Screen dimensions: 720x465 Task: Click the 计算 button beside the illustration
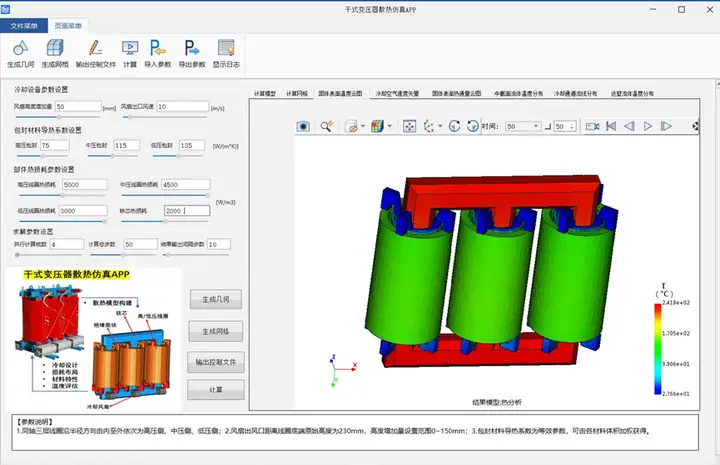216,390
